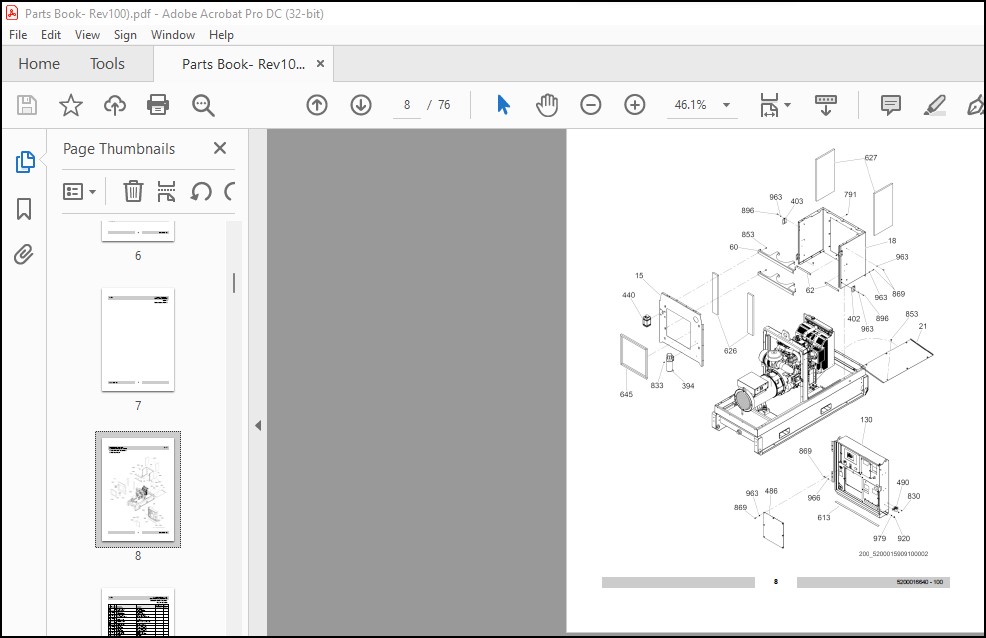Click part label 626 in the diagram
This screenshot has height=638, width=986.
(730, 351)
